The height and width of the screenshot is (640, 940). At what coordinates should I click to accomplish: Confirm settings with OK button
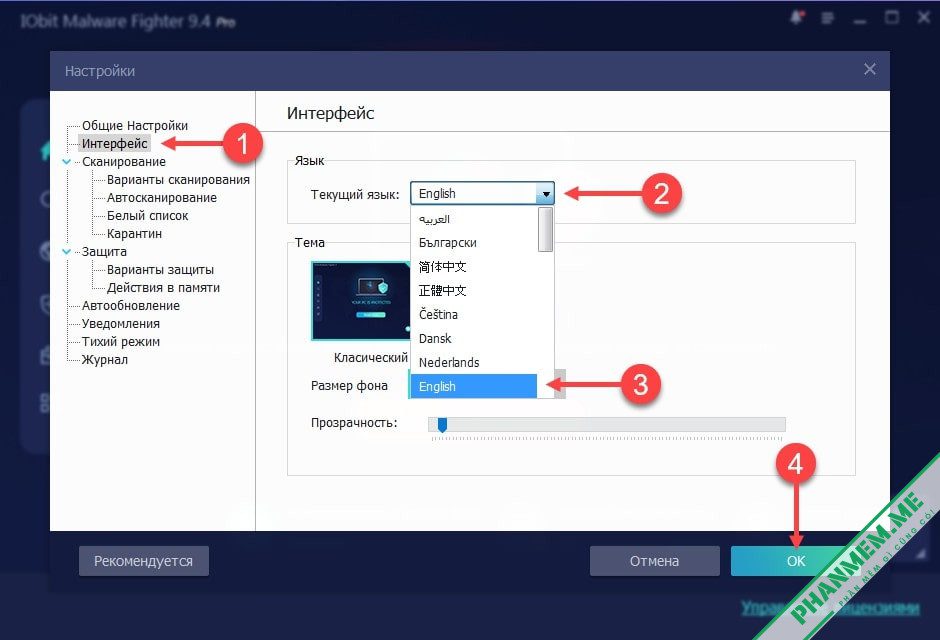796,561
